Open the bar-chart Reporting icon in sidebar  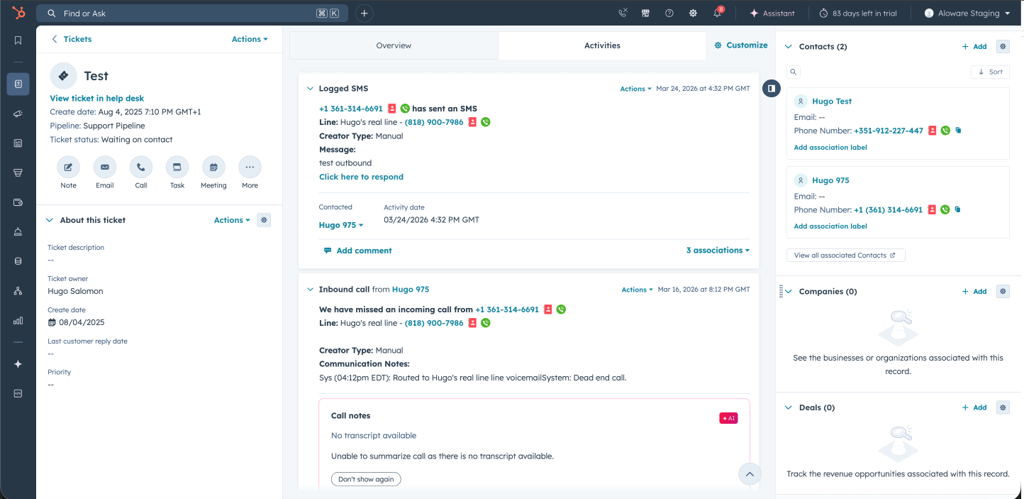click(18, 321)
